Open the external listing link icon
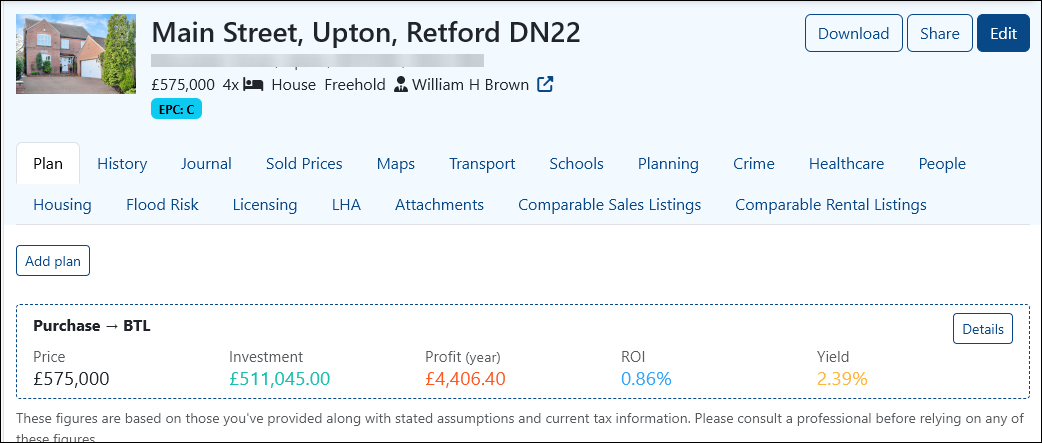The height and width of the screenshot is (443, 1042). pos(545,85)
